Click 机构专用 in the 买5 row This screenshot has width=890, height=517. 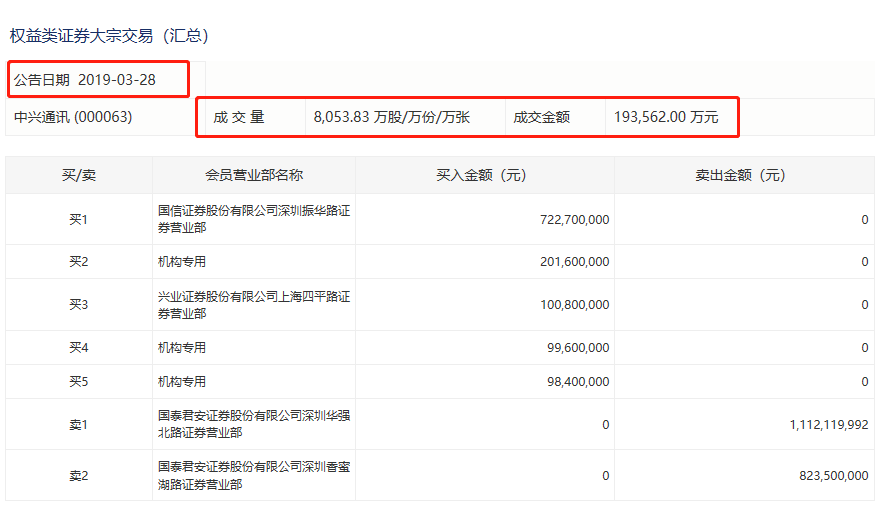(182, 381)
